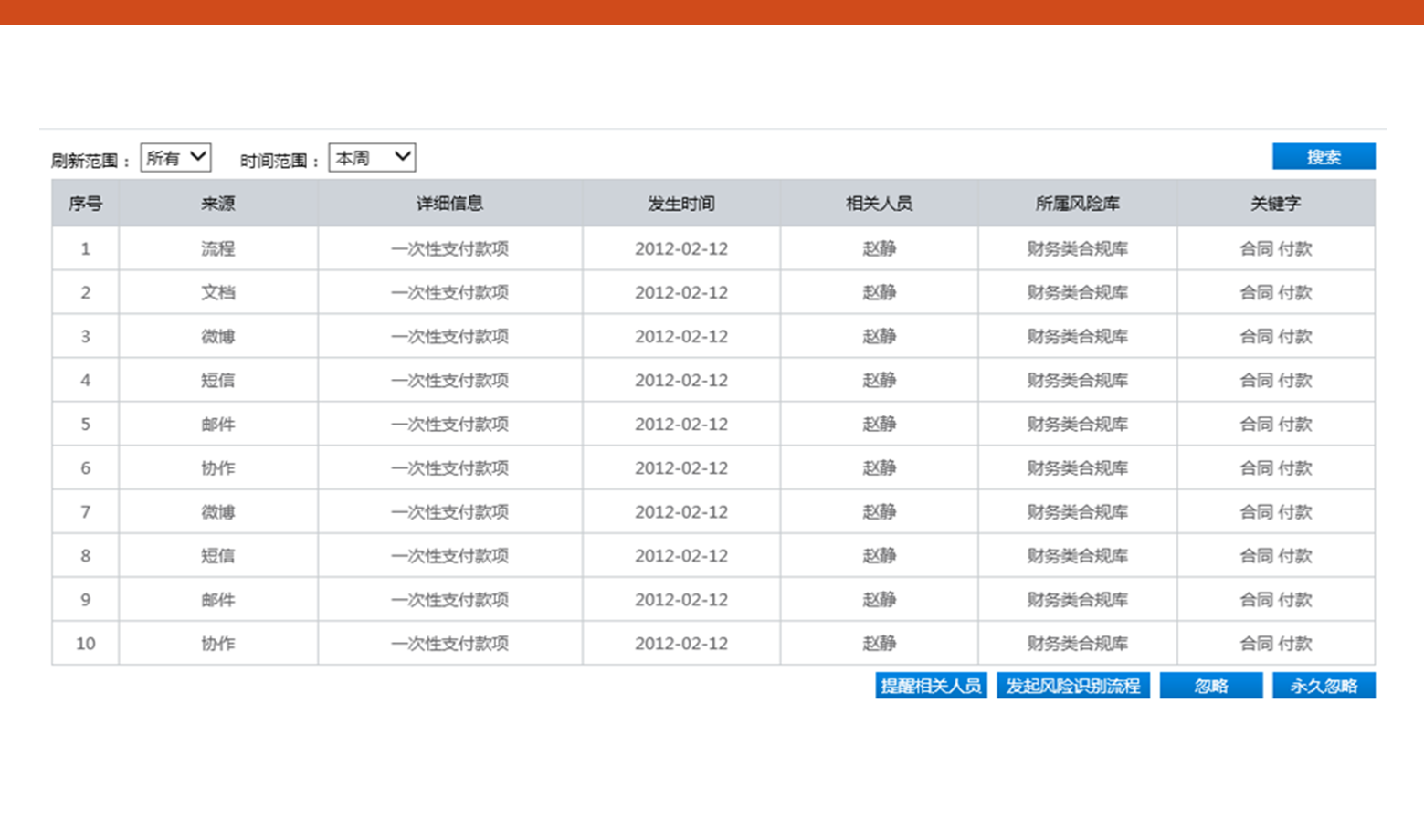Viewport: 1424px width, 840px height.
Task: Select the 详细信息 column header
Action: (x=449, y=204)
